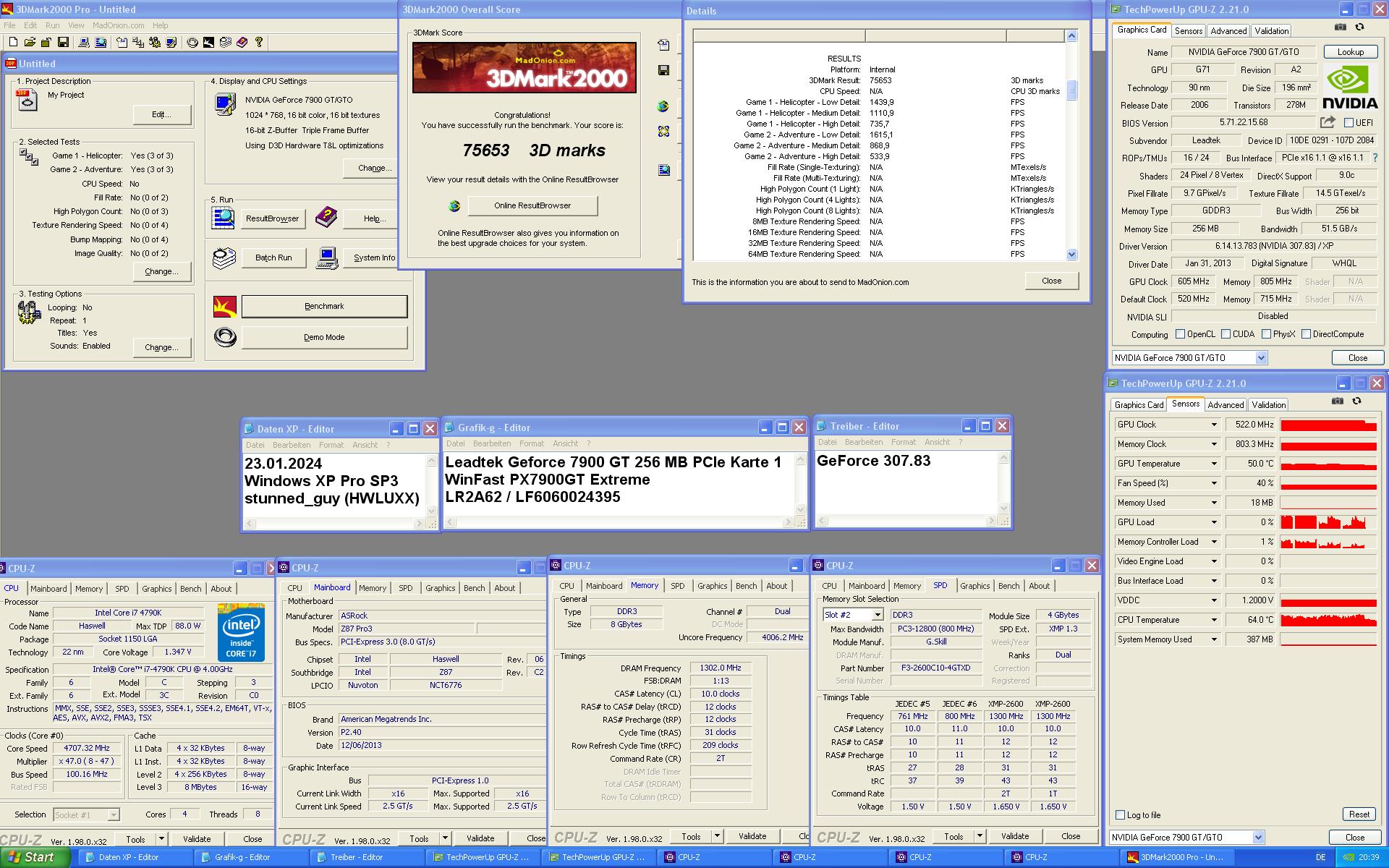Screen dimensions: 1389x868
Task: Open Tools dropdown arrow in CPU-Z Memory window
Action: pos(717,836)
